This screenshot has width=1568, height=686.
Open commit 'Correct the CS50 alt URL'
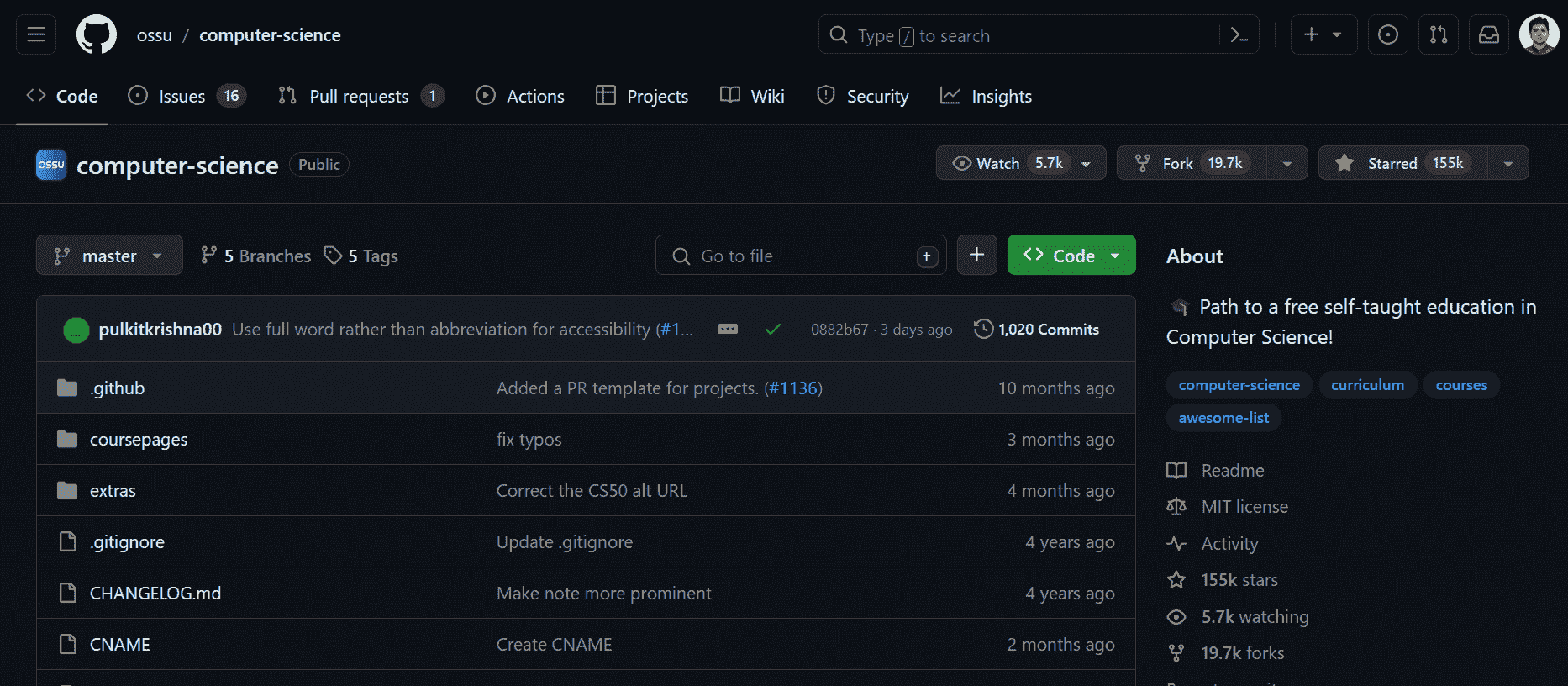click(x=592, y=490)
